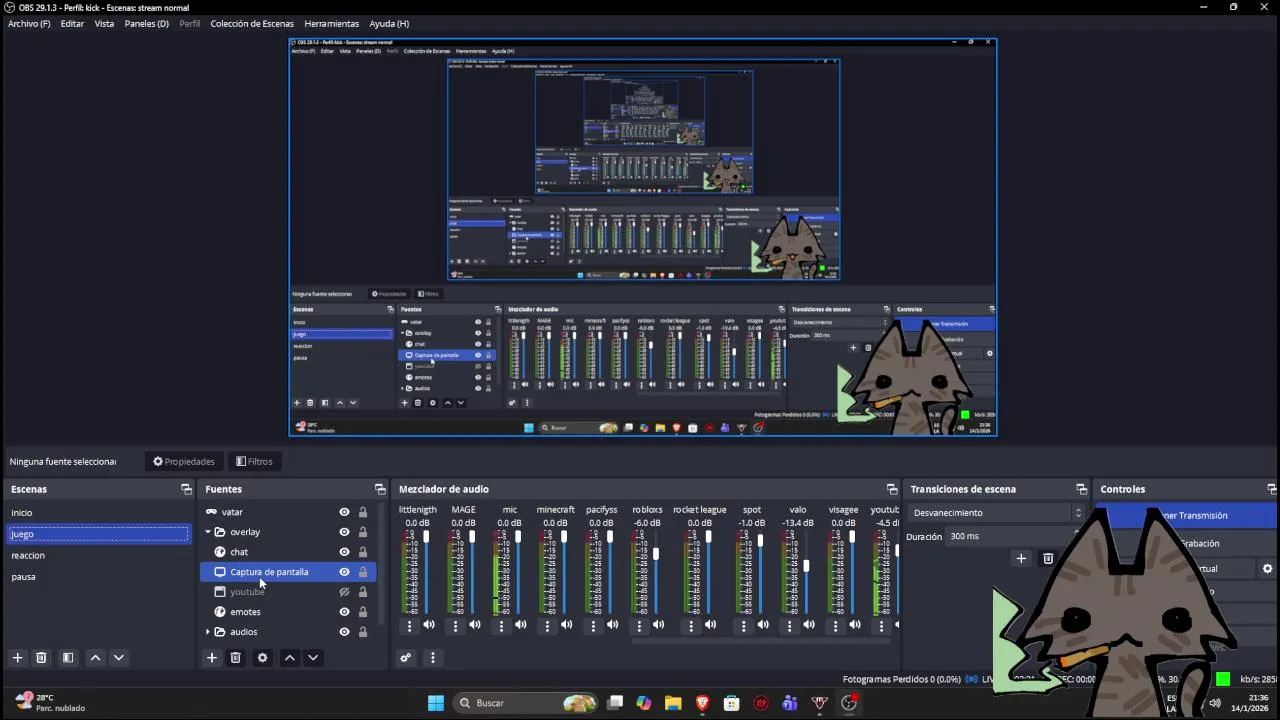Click the Filtros button
The height and width of the screenshot is (720, 1280).
(254, 461)
